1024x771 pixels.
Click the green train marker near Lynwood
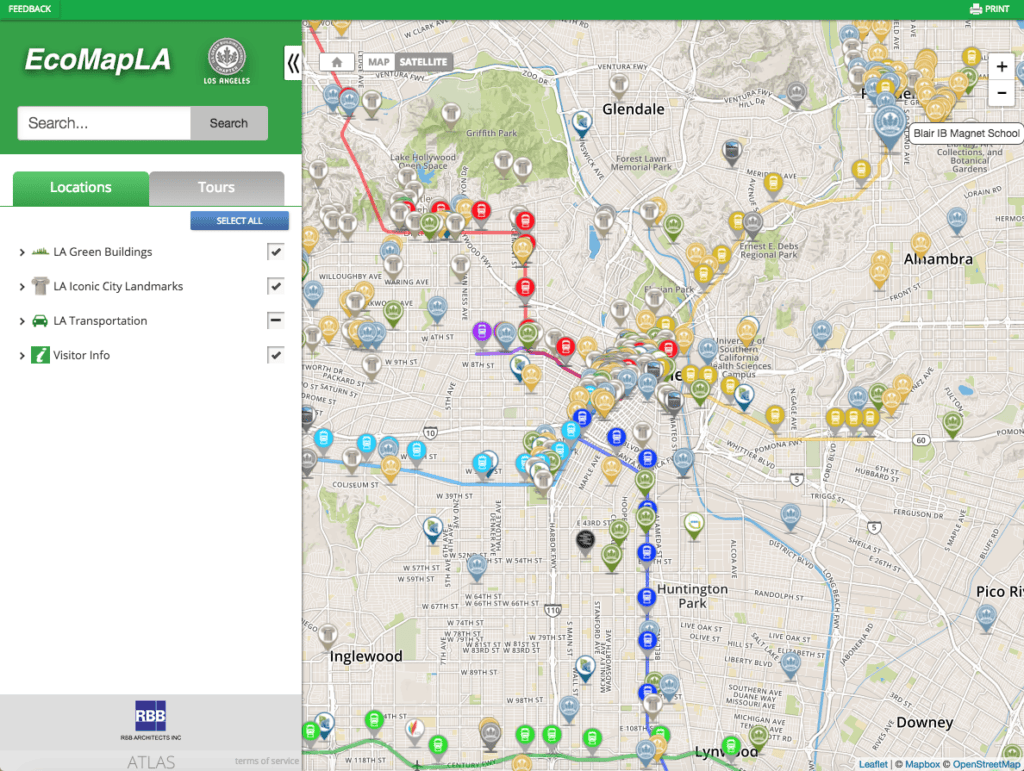tap(731, 744)
